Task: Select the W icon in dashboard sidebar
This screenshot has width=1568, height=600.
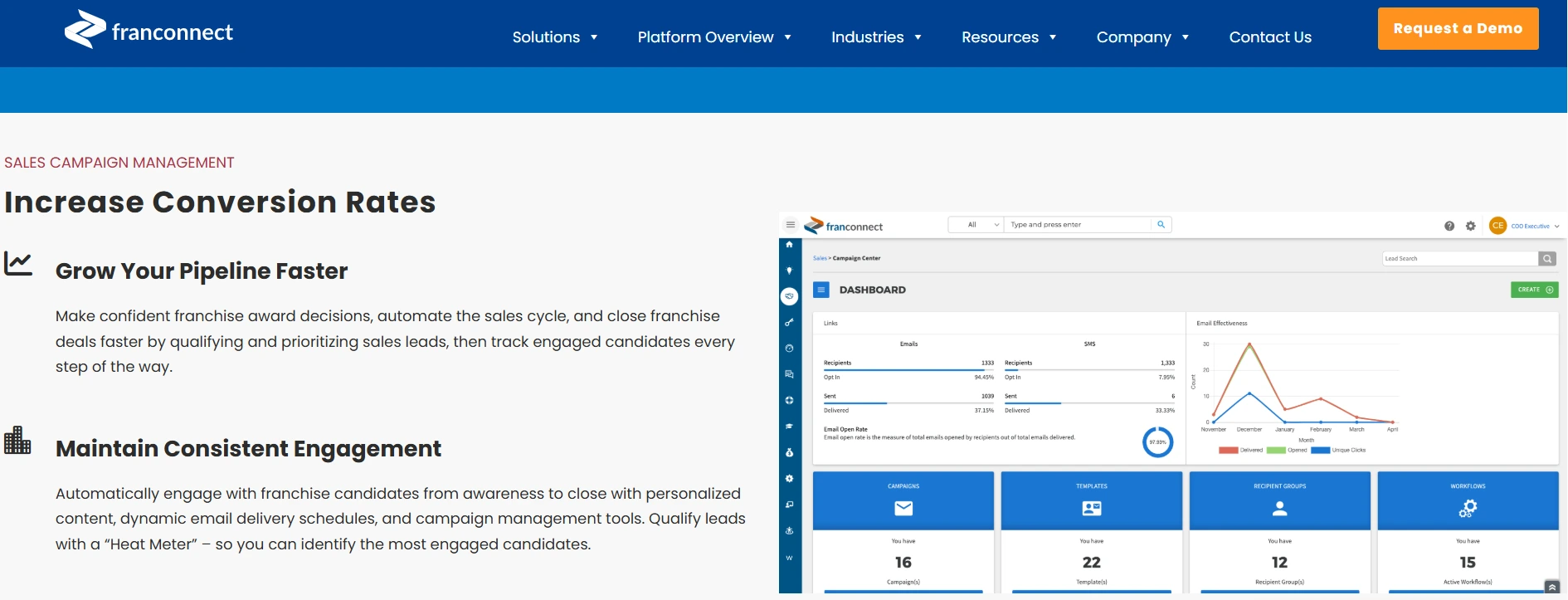Action: tap(789, 558)
